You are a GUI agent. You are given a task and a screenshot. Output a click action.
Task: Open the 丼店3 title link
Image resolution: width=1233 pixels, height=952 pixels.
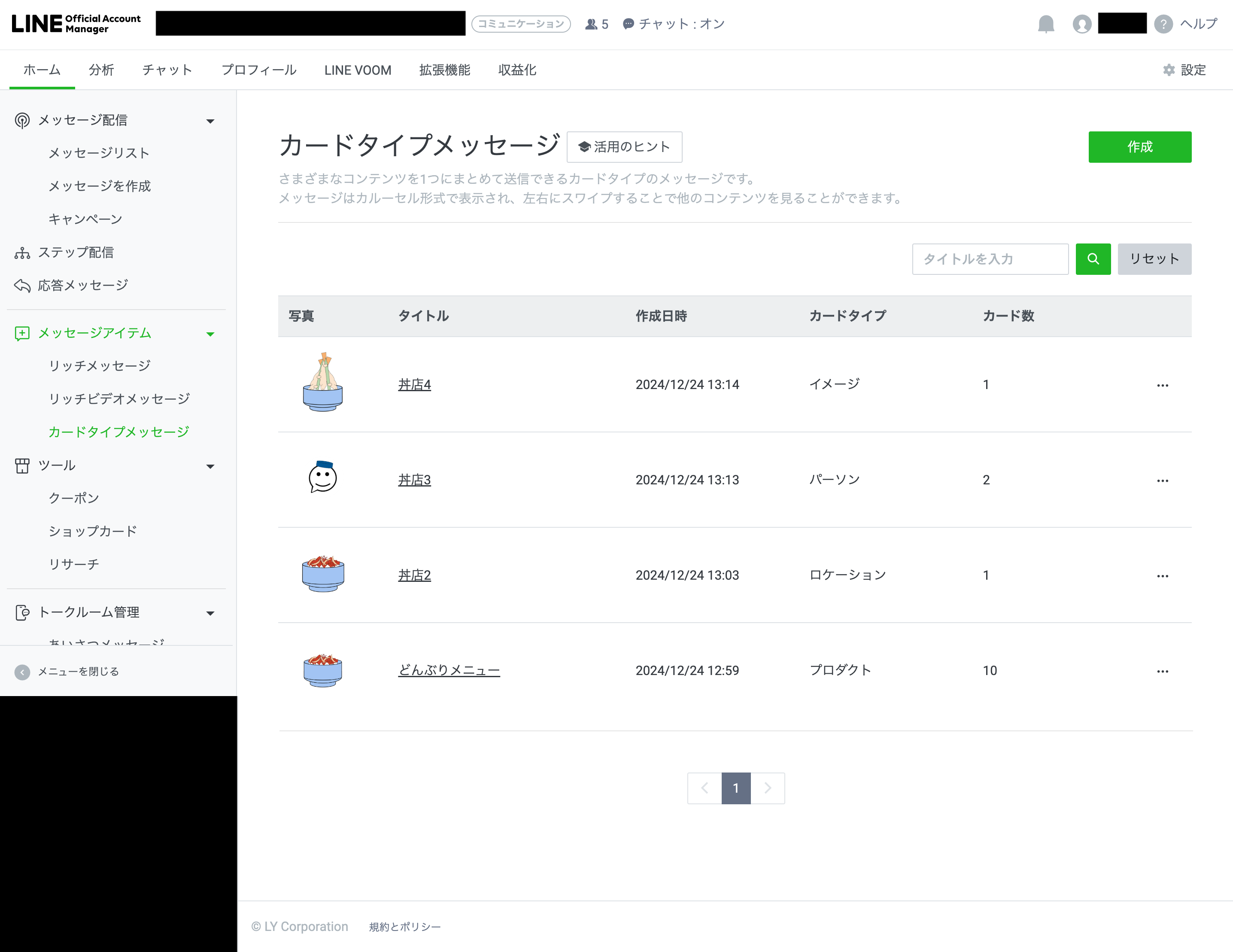coord(414,480)
